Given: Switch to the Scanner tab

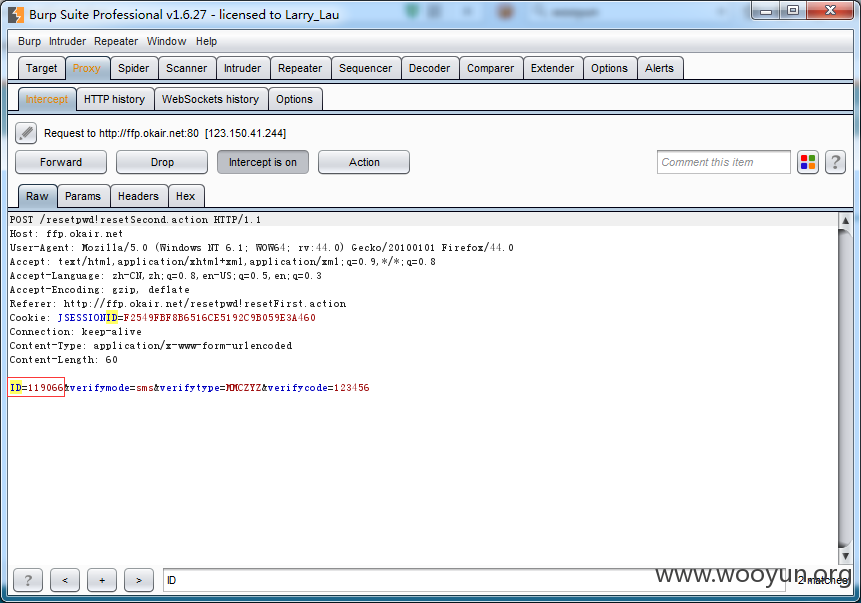Looking at the screenshot, I should 187,68.
